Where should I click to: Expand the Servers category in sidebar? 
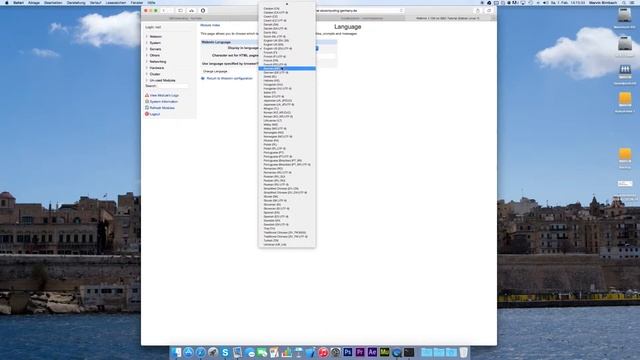156,49
